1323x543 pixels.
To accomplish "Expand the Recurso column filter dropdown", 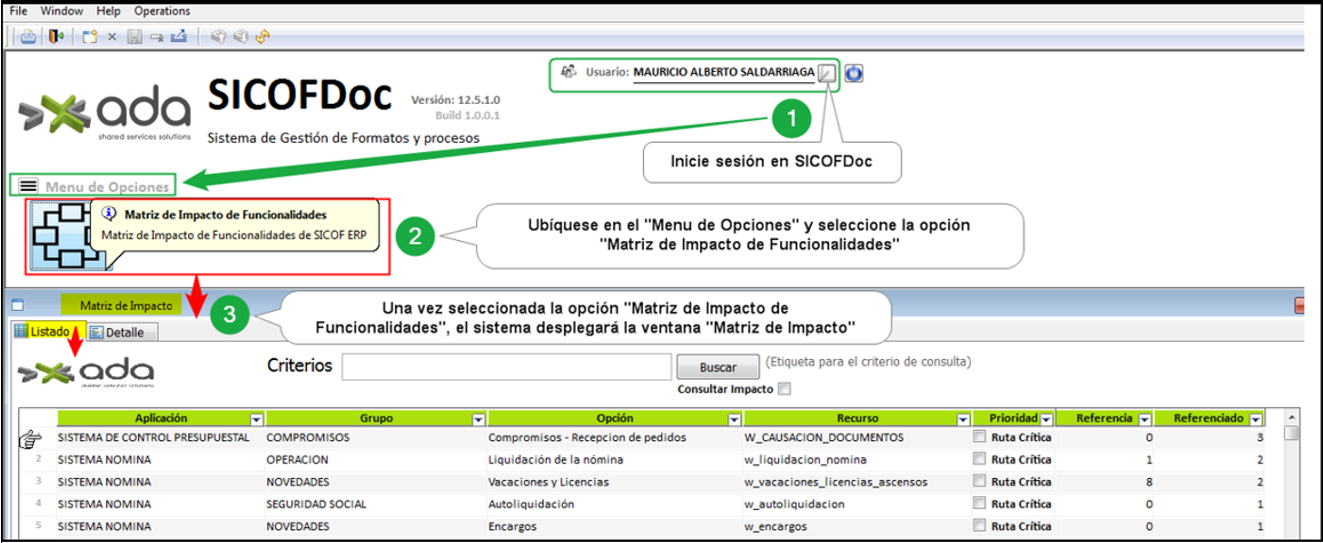I will click(964, 419).
